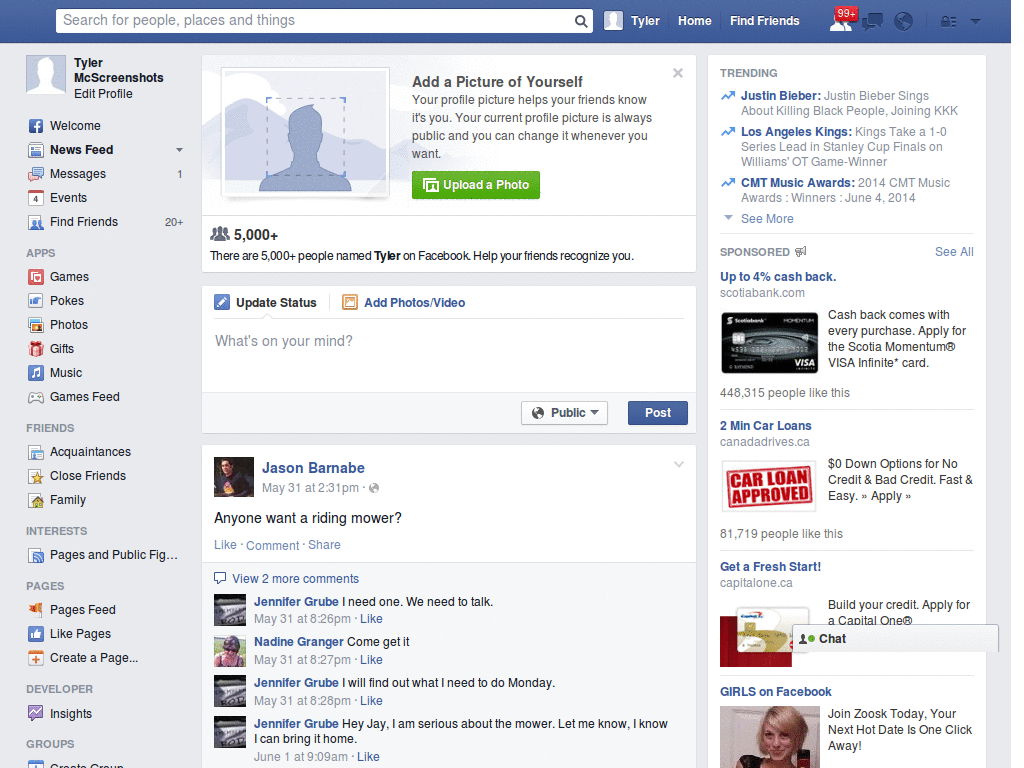
Task: Like Jason Barnabe's riding mower post
Action: [x=225, y=545]
